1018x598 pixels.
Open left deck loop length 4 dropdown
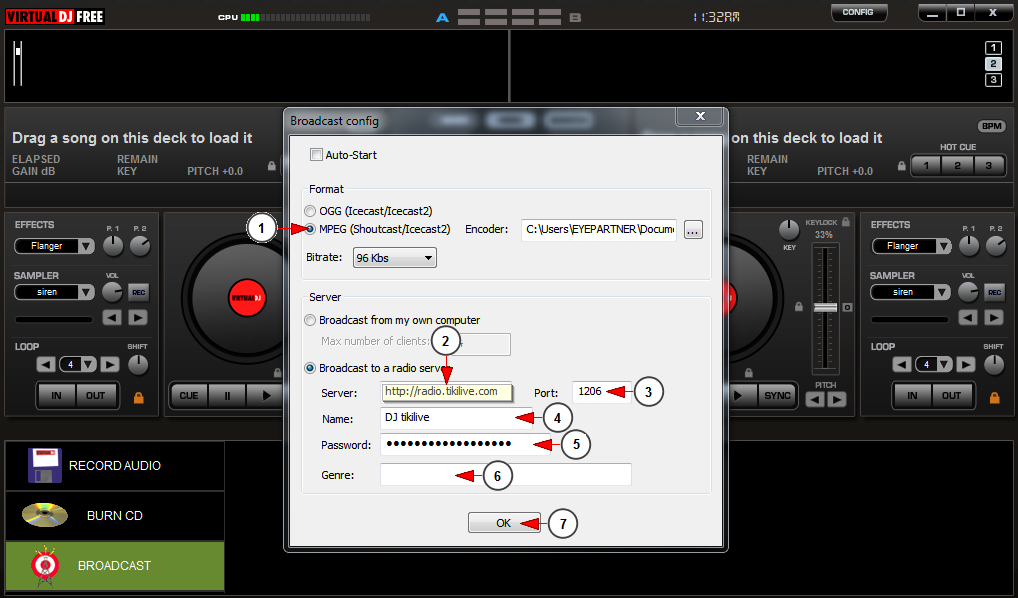[77, 364]
